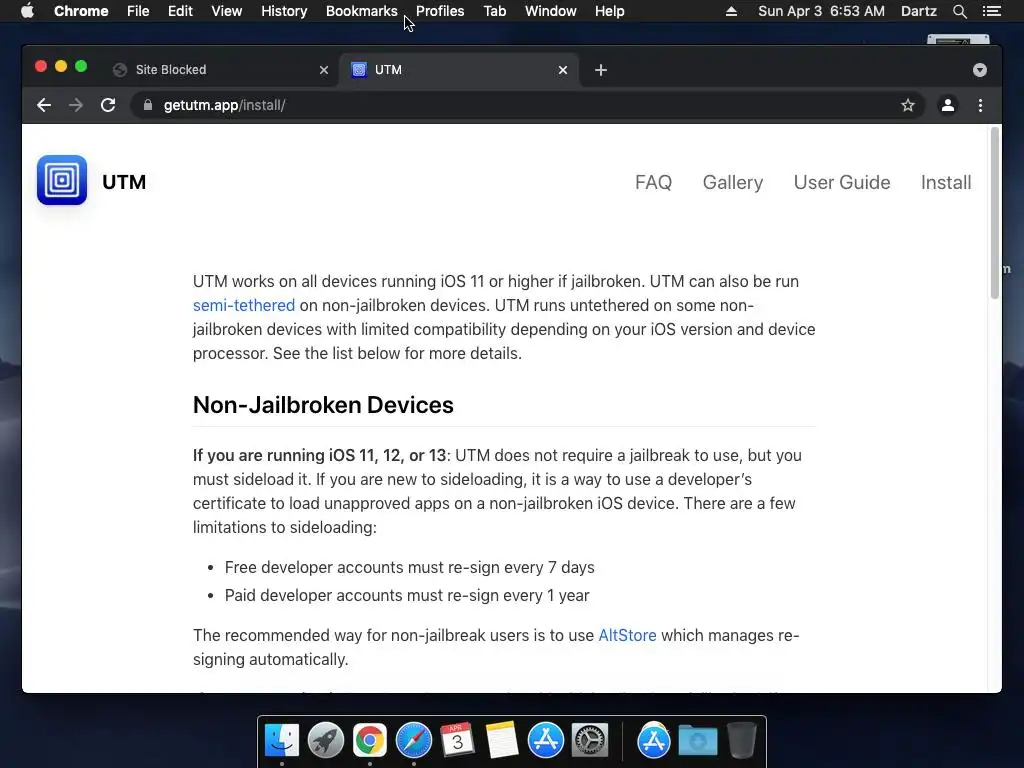The image size is (1024, 768).
Task: Open Finder from the Dock
Action: point(282,741)
